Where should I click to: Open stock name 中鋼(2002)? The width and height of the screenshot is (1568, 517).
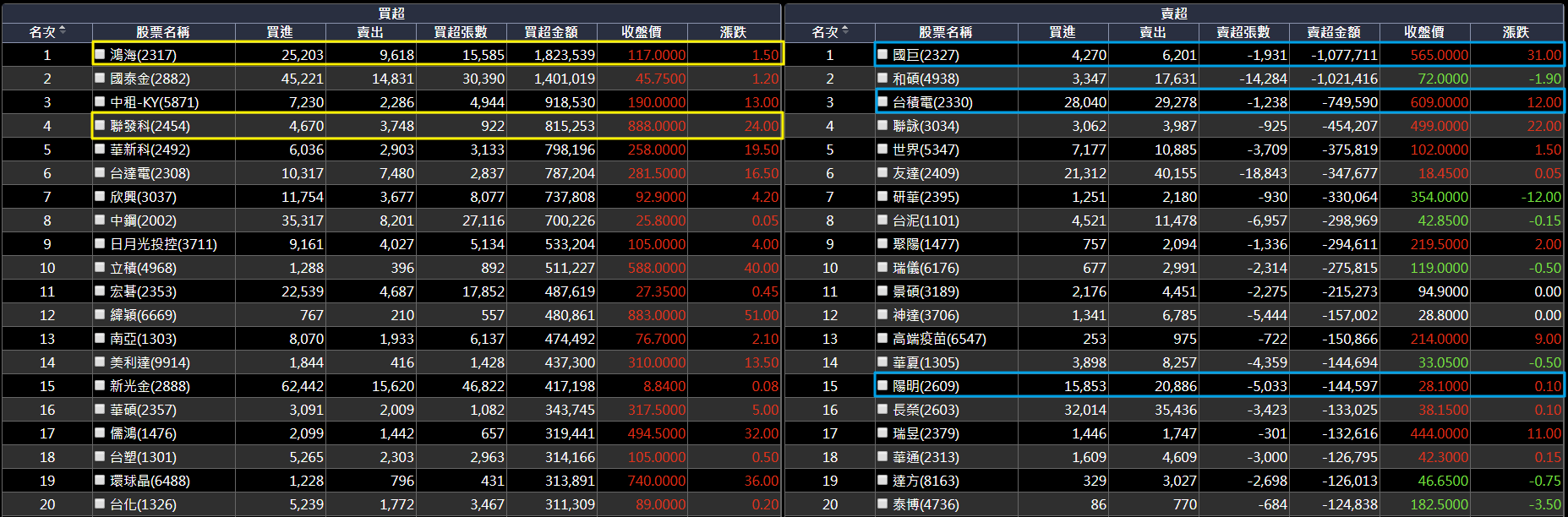[x=143, y=220]
